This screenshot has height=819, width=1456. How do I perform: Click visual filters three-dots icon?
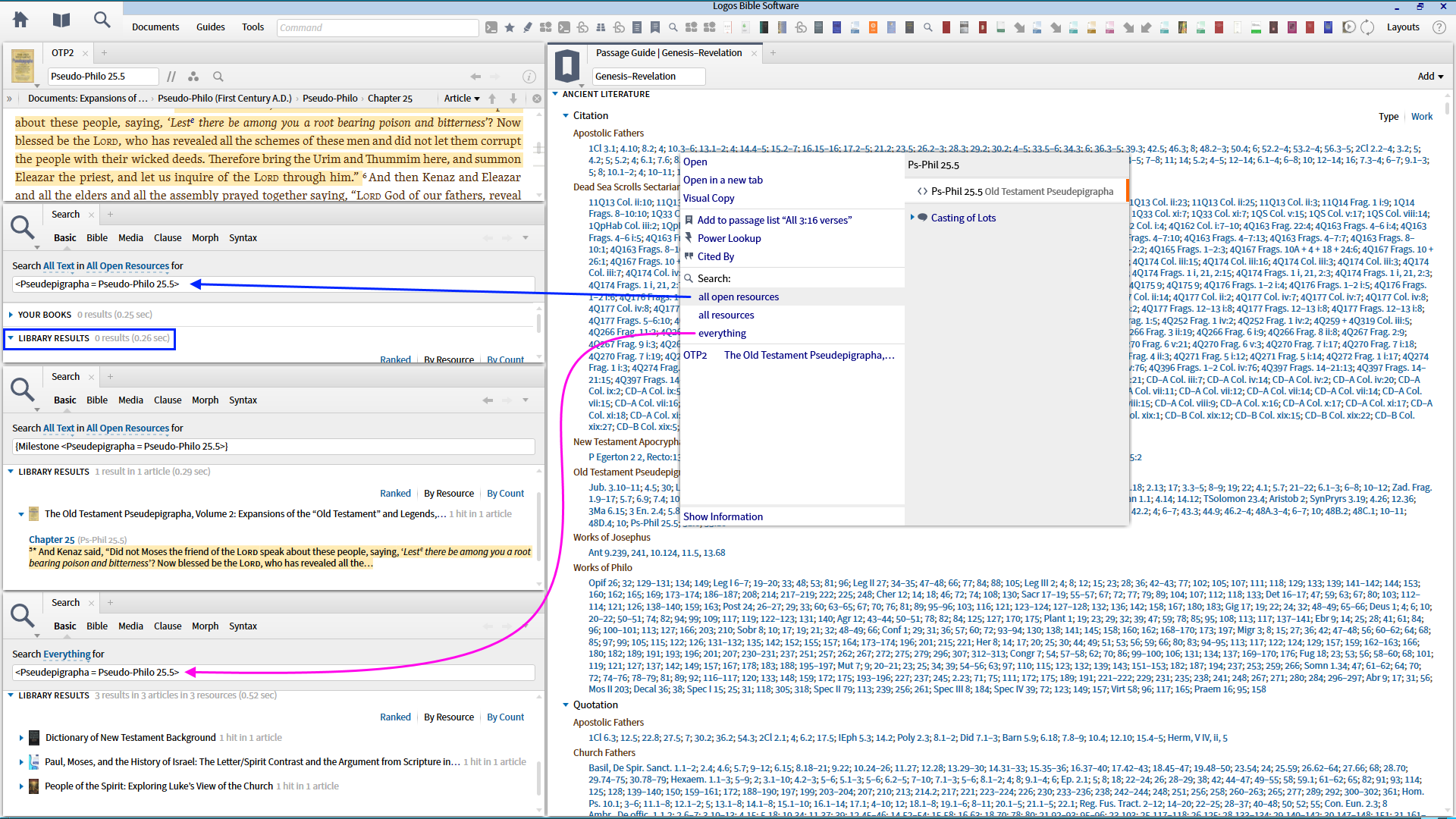pyautogui.click(x=193, y=77)
